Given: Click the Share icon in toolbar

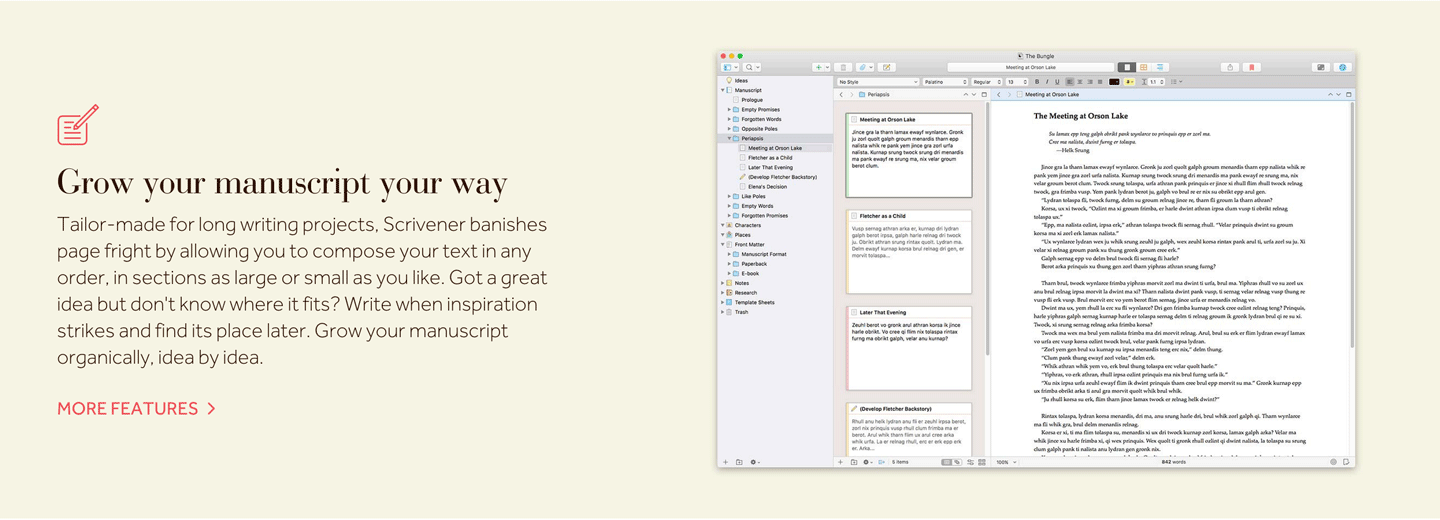Looking at the screenshot, I should pyautogui.click(x=1230, y=68).
